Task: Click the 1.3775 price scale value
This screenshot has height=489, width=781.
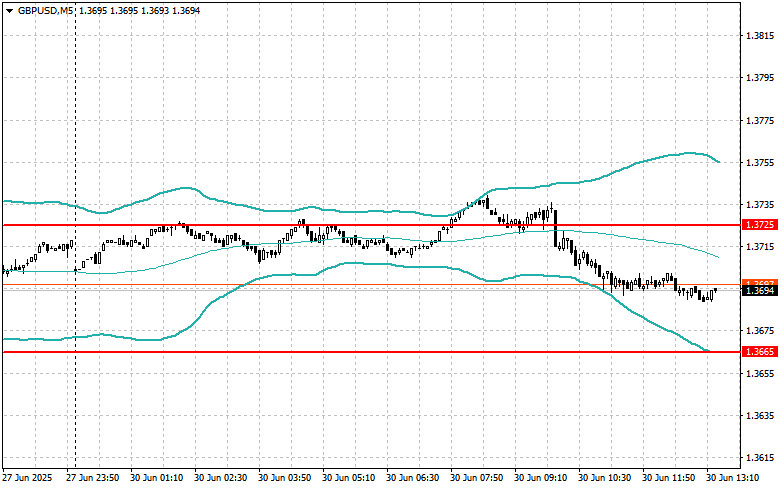Action: pos(761,121)
